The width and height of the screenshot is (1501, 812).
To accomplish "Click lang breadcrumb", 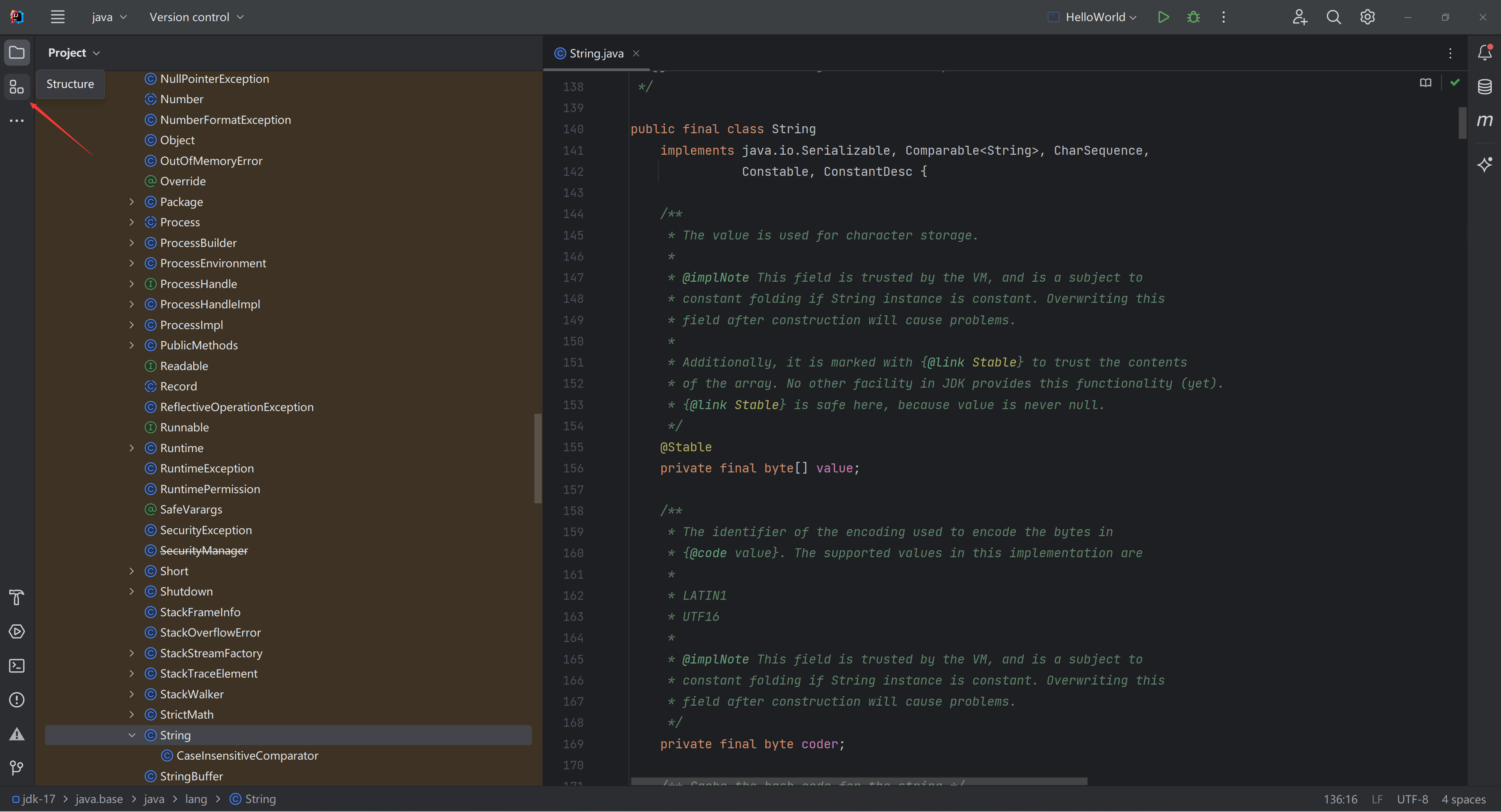I will [196, 799].
